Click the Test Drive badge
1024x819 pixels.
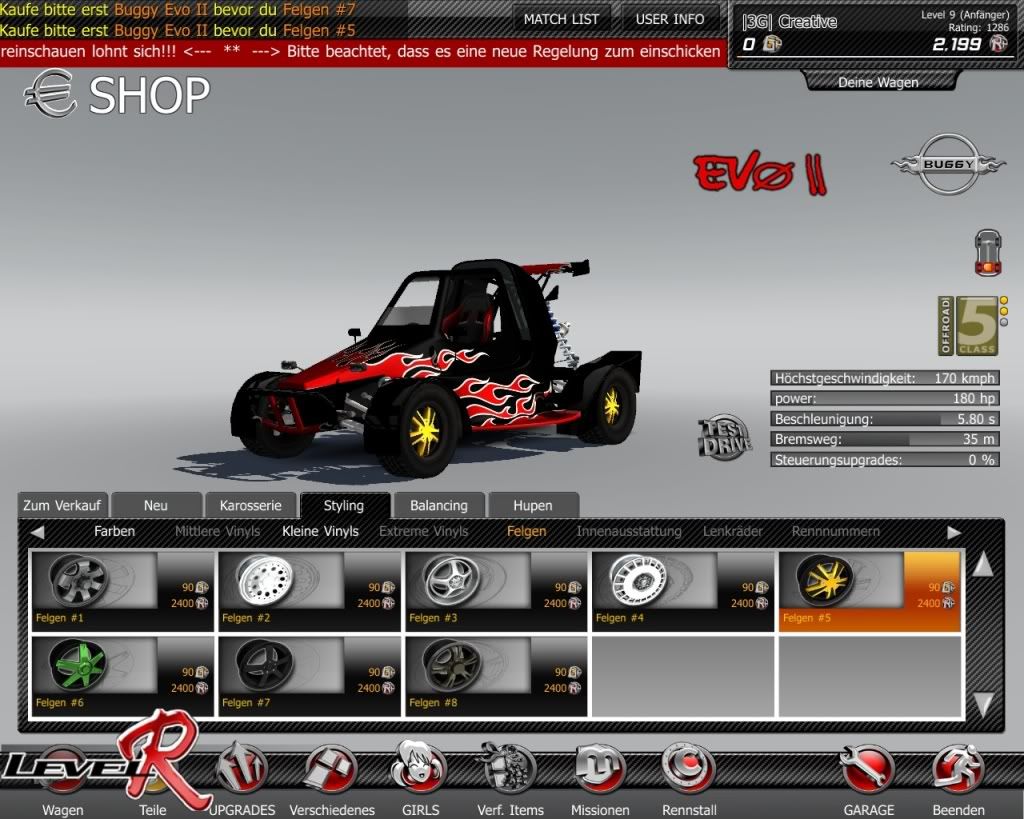[x=725, y=438]
